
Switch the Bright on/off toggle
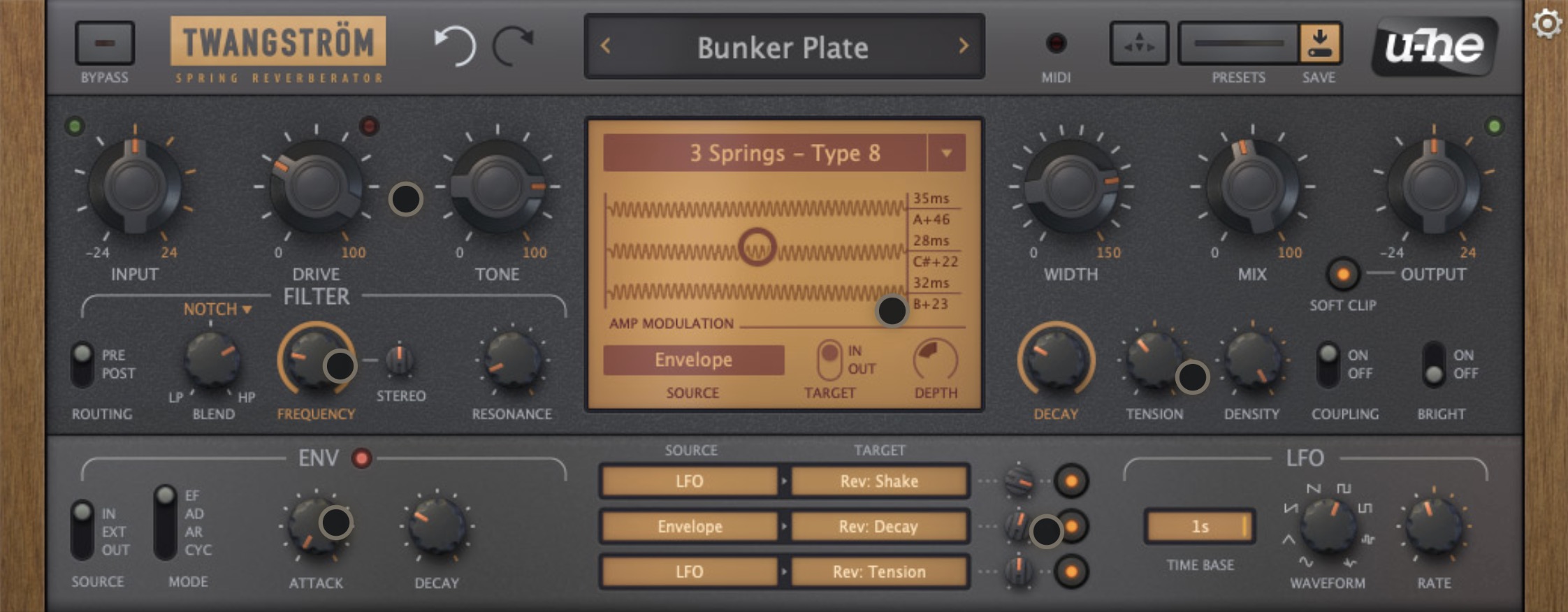click(x=1434, y=364)
